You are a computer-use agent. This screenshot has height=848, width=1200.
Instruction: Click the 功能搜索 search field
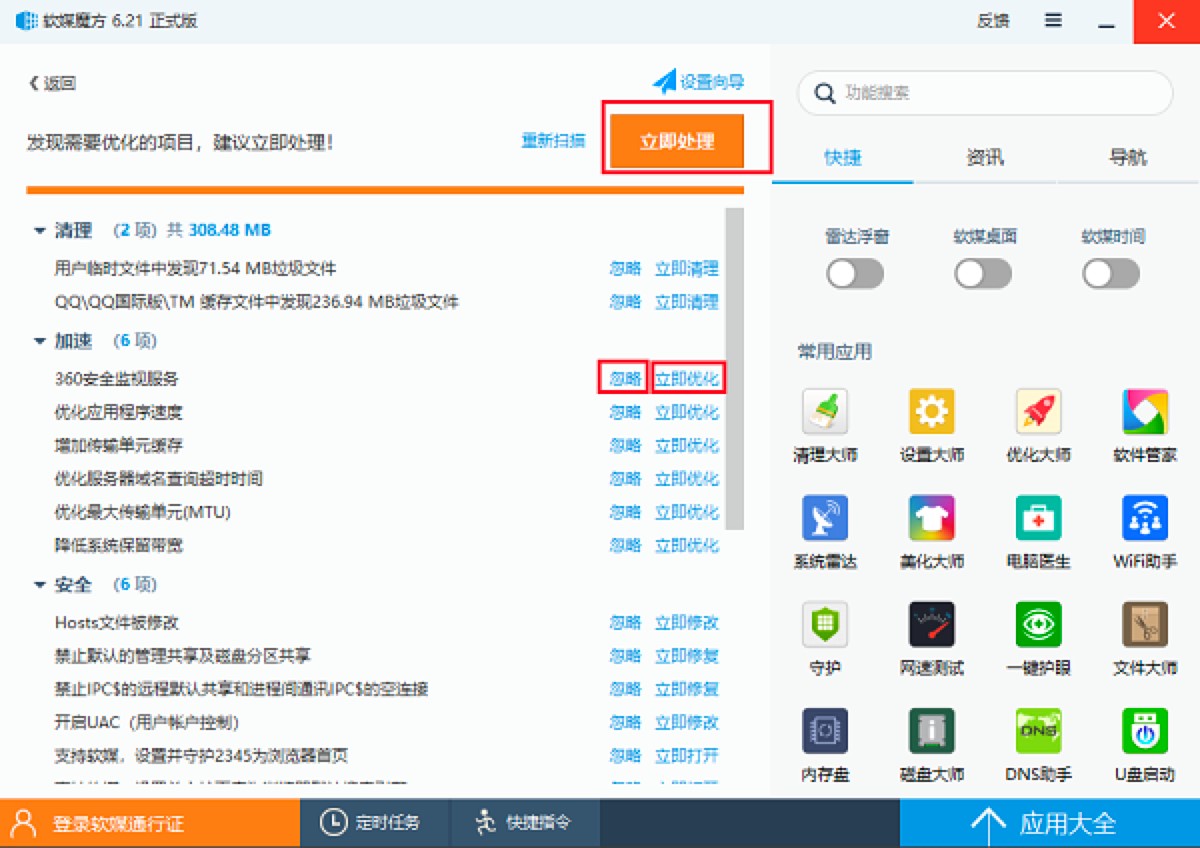click(x=985, y=93)
